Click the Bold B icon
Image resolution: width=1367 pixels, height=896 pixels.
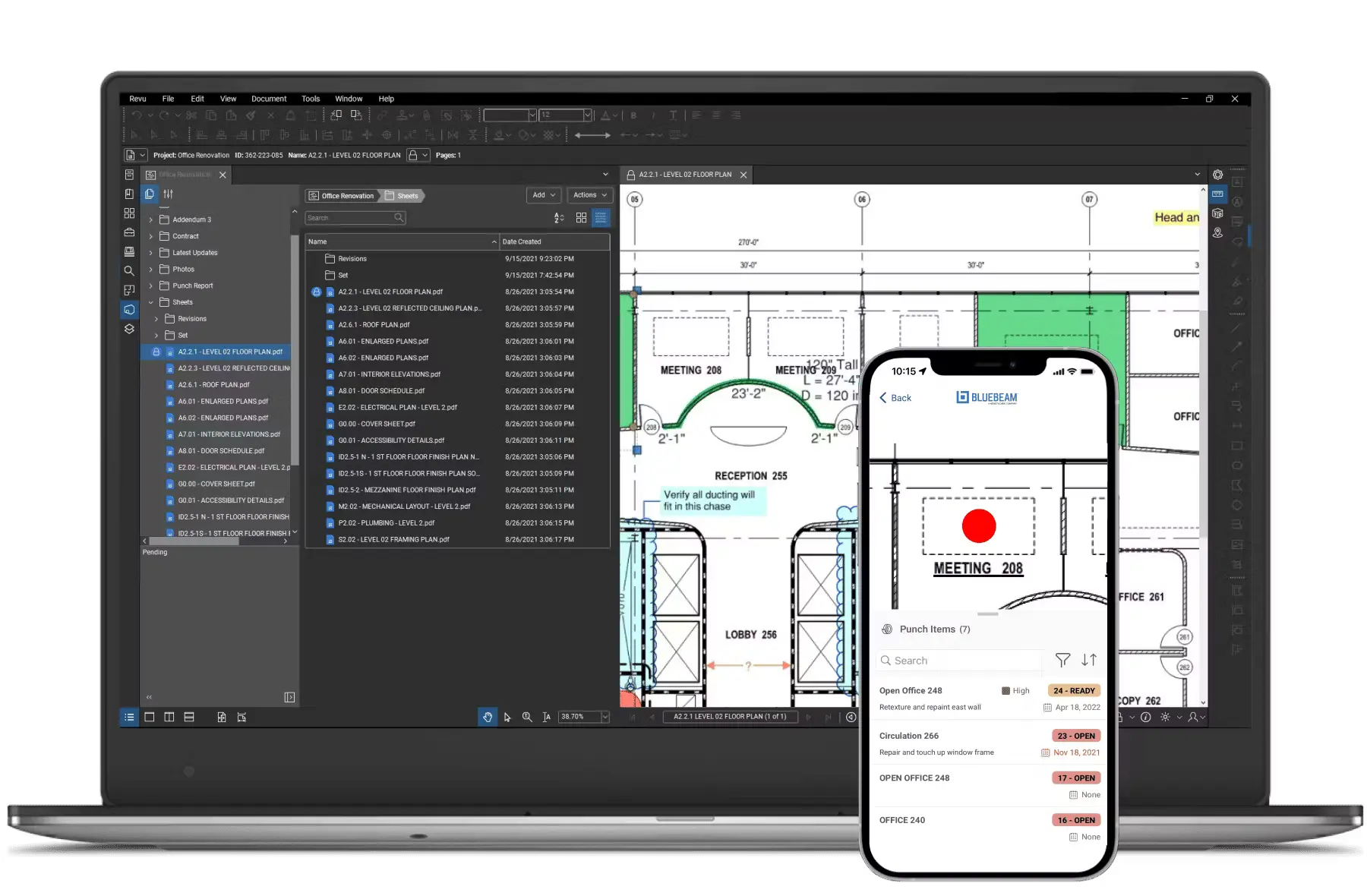633,115
